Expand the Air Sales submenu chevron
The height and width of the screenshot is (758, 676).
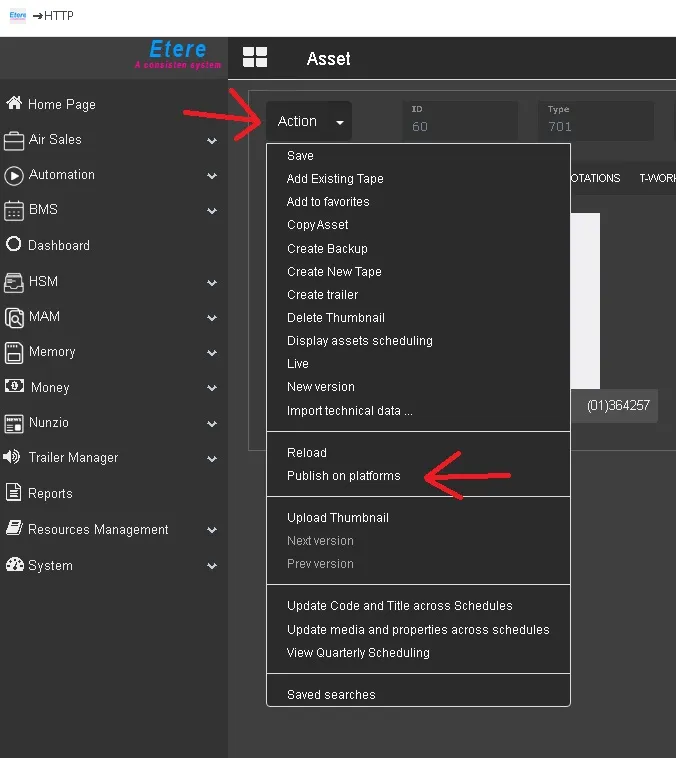coord(212,141)
